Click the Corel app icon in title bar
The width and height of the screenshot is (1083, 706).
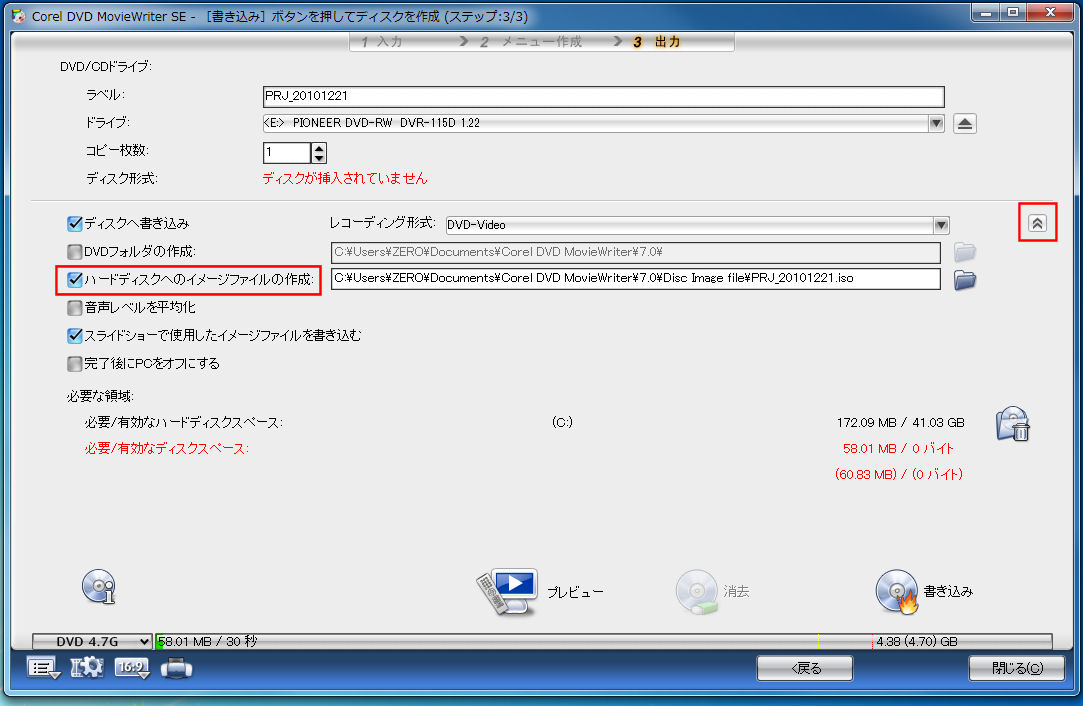19,15
